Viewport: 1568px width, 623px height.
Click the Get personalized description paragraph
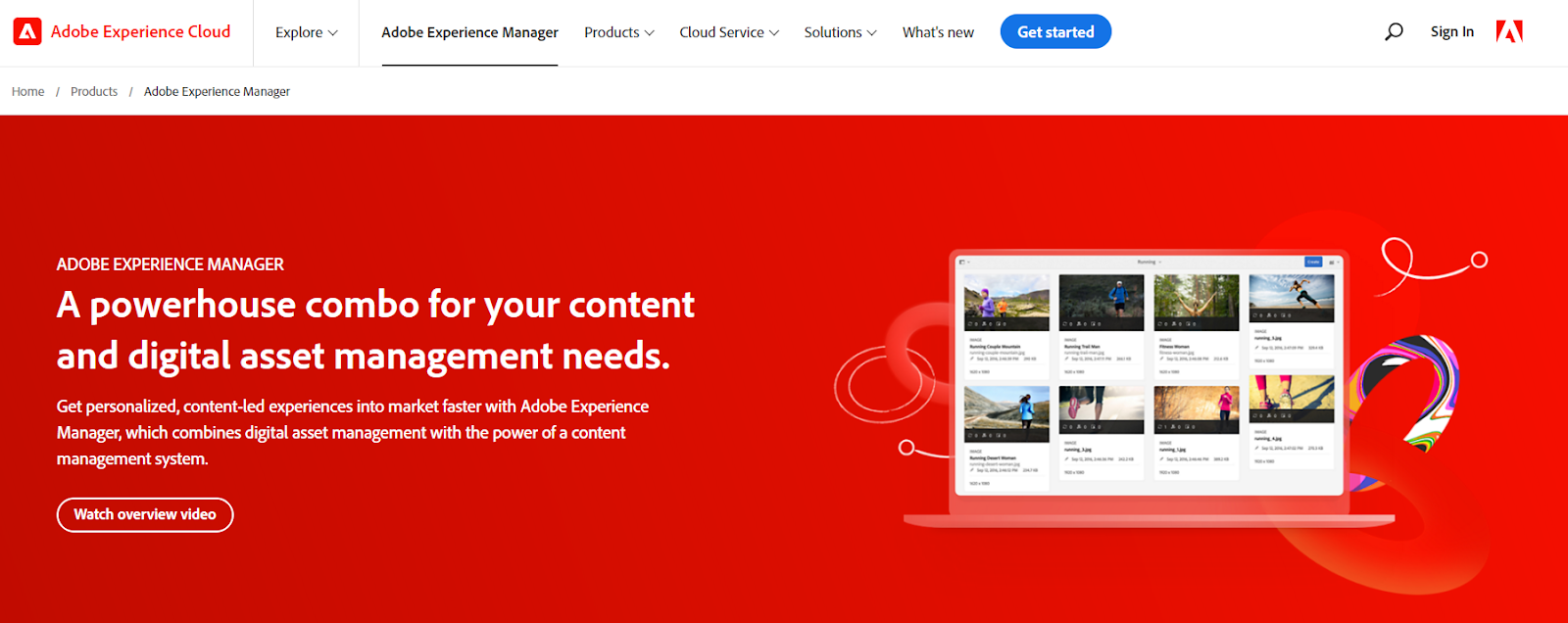(x=353, y=432)
